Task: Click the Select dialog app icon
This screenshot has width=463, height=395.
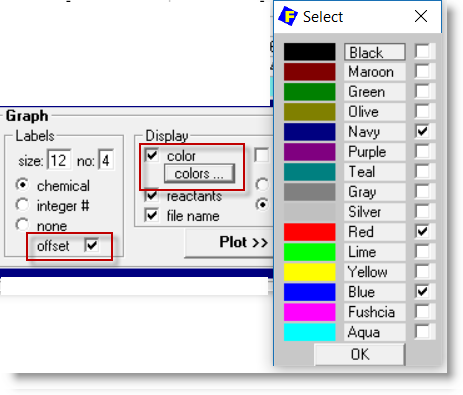Action: [x=288, y=16]
